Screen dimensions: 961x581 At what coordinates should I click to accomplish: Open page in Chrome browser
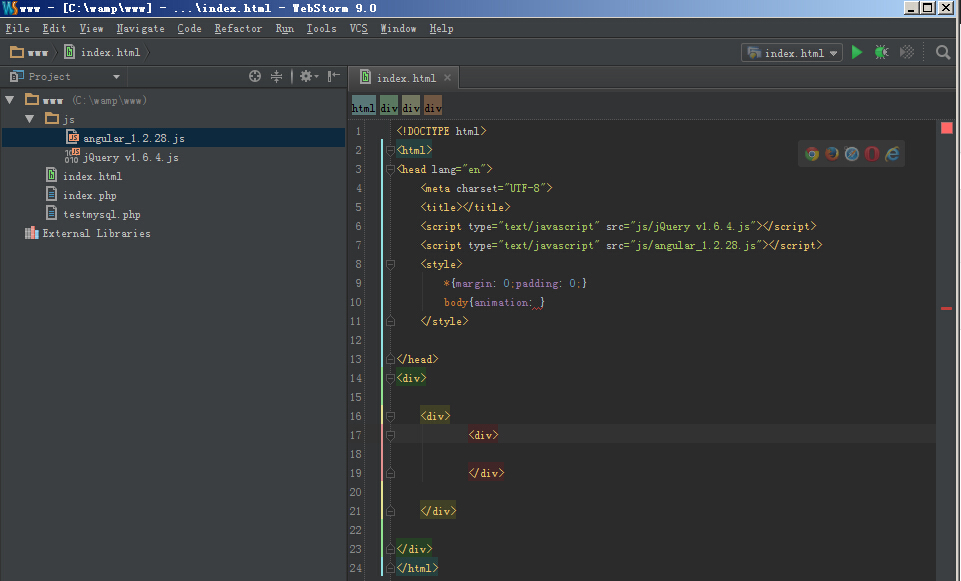pyautogui.click(x=812, y=154)
